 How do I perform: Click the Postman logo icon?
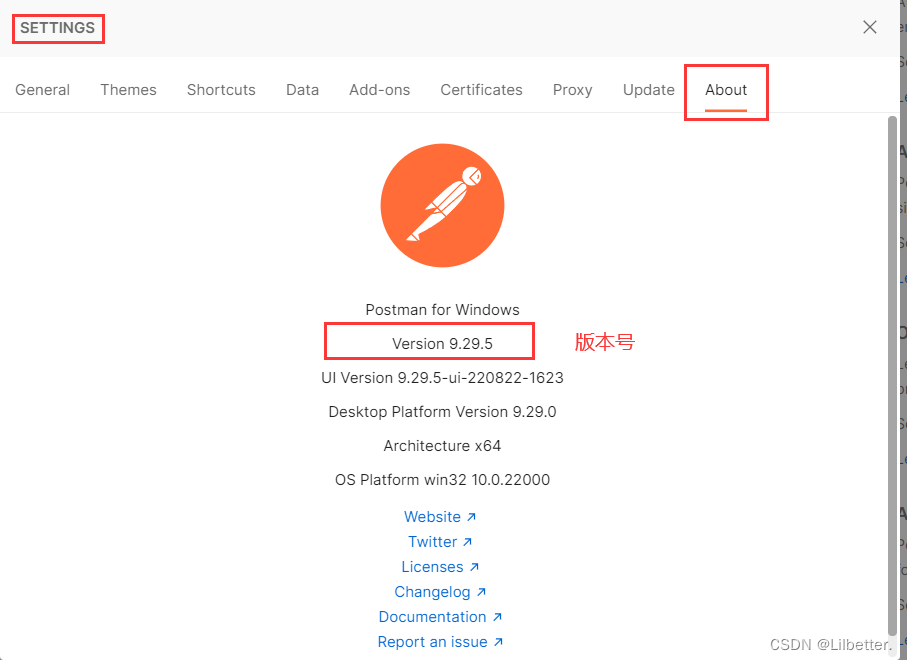coord(443,205)
